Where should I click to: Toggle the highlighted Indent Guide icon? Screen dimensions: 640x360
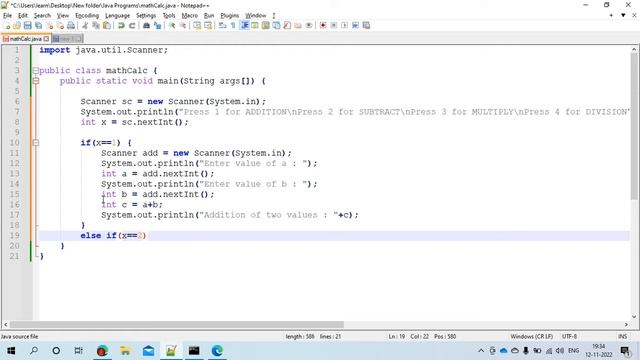click(x=244, y=25)
